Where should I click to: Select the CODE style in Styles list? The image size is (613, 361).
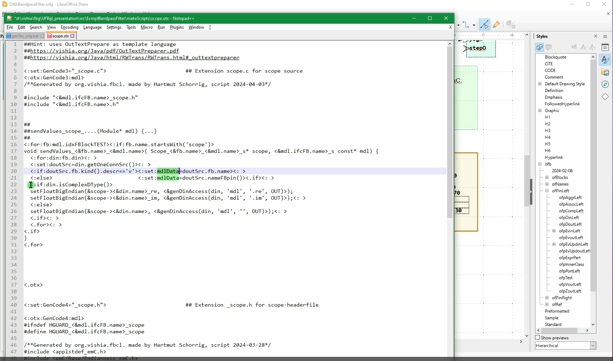(550, 70)
